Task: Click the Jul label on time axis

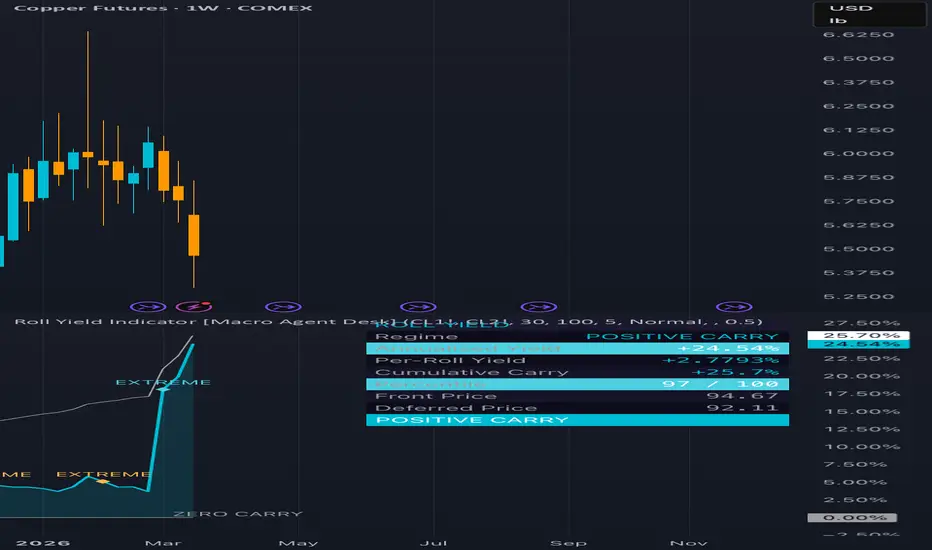Action: [x=433, y=543]
